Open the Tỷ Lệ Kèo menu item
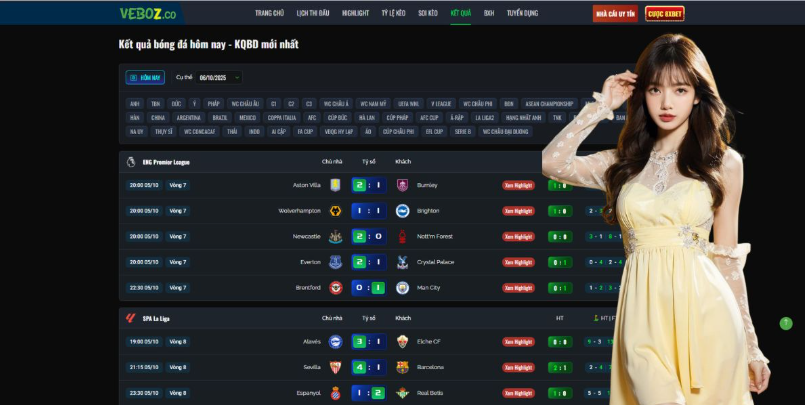Screen dimensions: 805x405 [394, 13]
